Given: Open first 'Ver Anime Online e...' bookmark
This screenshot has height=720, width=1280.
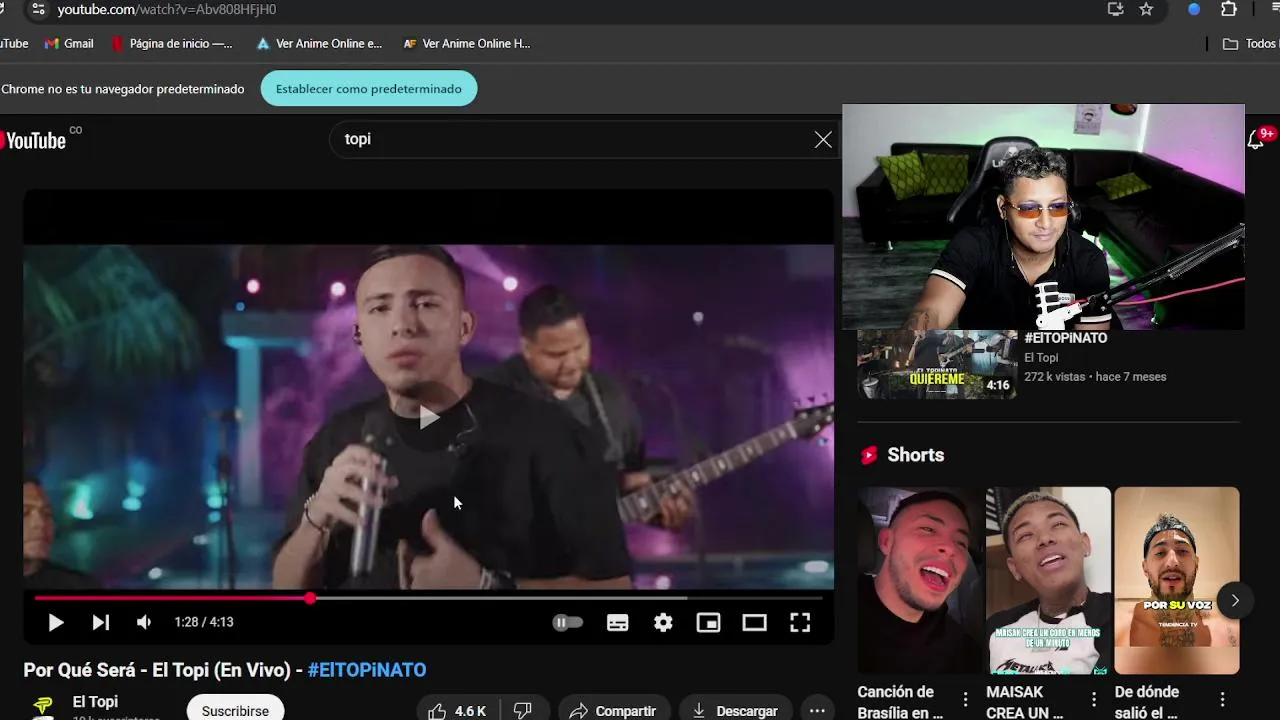Looking at the screenshot, I should [320, 44].
